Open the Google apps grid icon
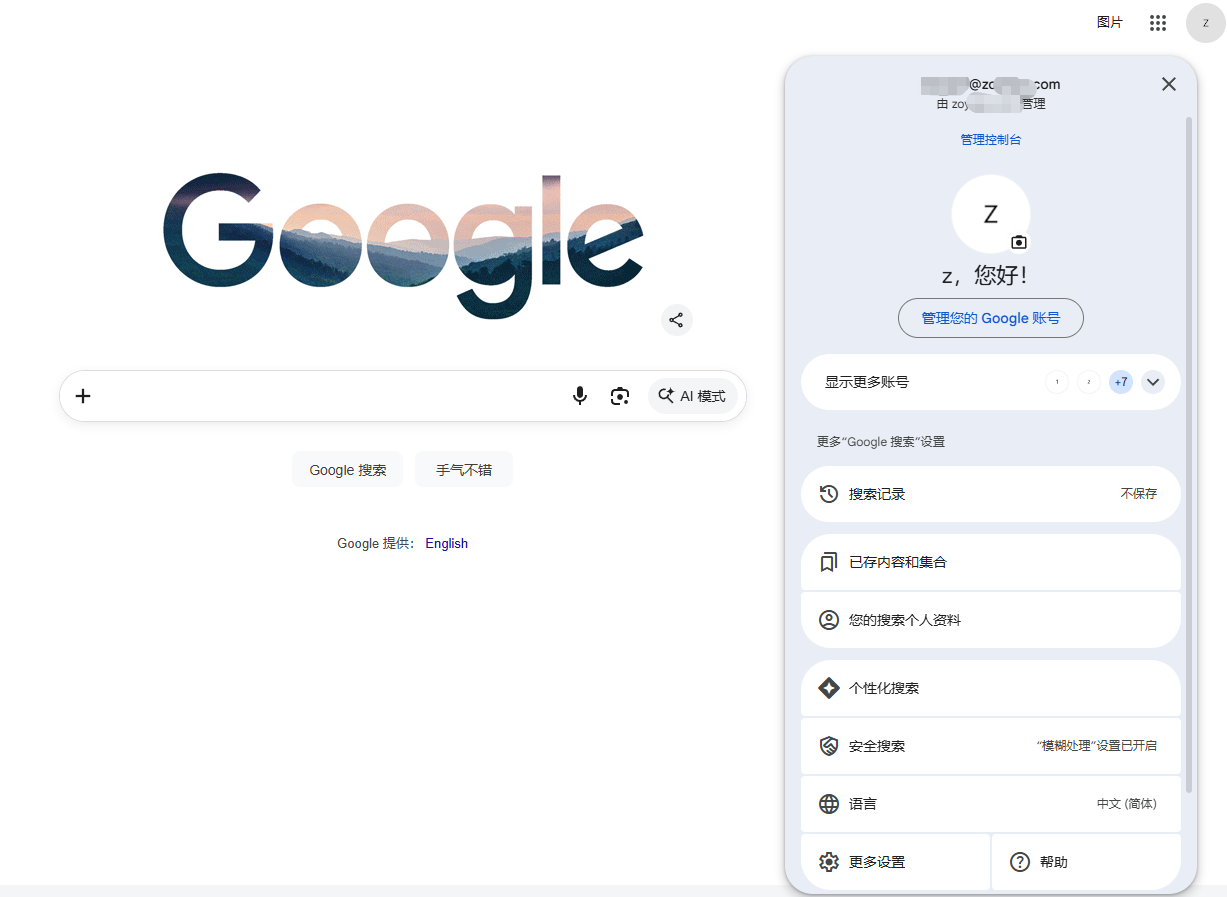 coord(1158,22)
